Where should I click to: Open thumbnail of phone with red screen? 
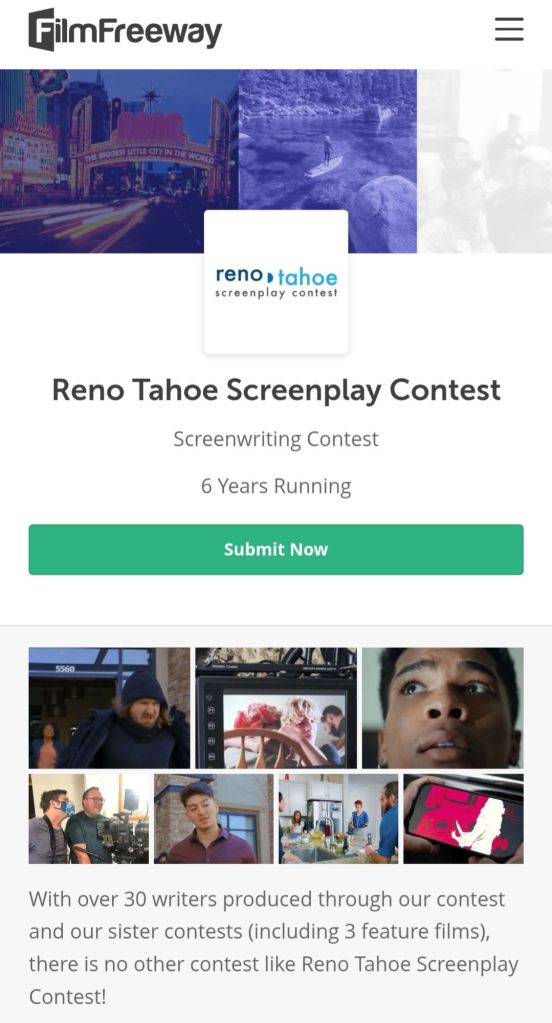click(463, 819)
